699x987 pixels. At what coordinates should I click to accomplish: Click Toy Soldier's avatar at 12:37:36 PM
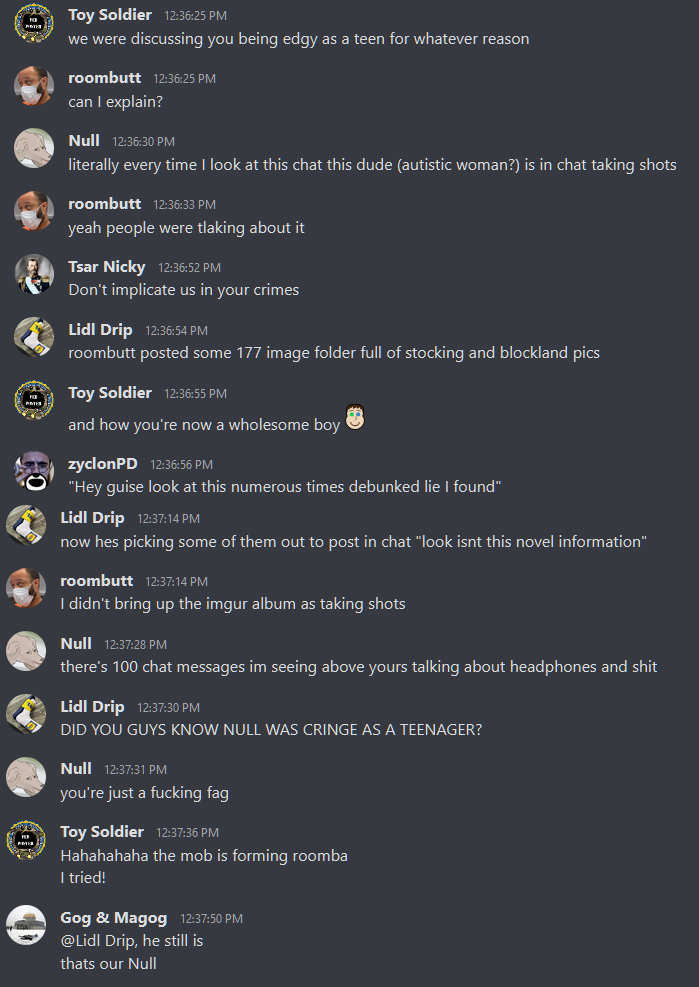click(x=26, y=840)
